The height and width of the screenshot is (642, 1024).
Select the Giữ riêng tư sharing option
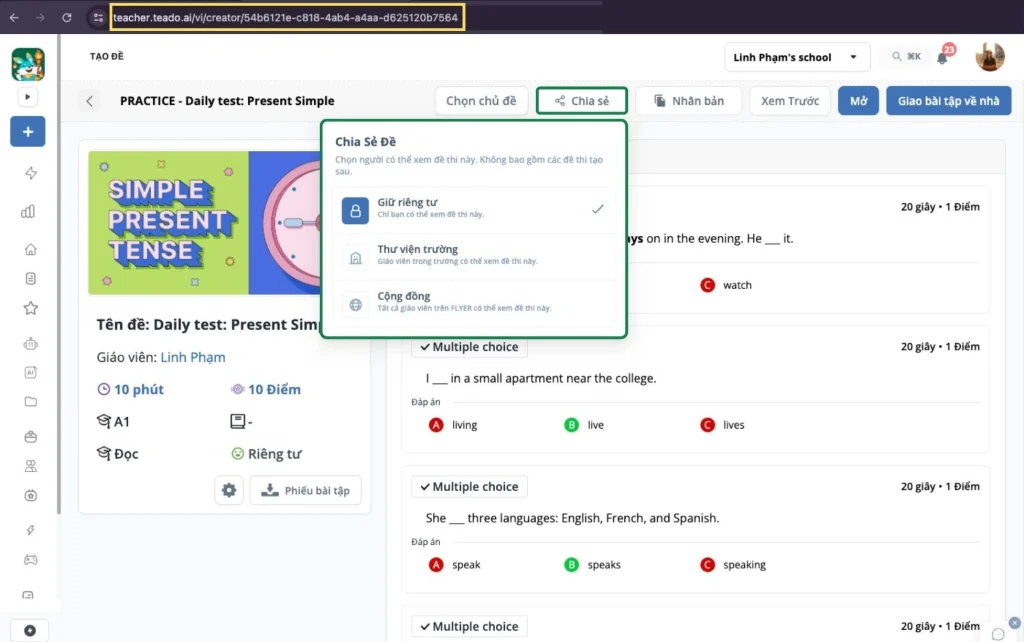[x=473, y=210]
